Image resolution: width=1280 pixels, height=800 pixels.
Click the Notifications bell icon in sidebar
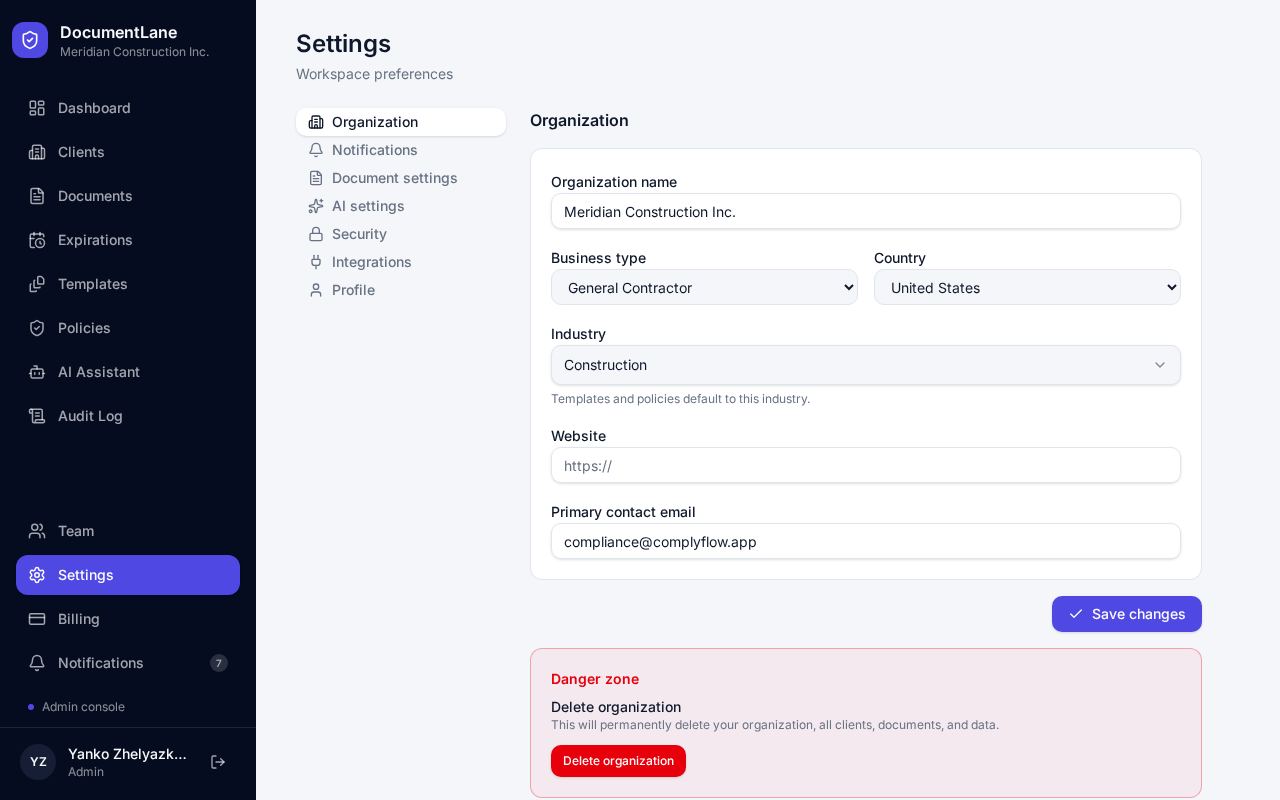click(37, 663)
